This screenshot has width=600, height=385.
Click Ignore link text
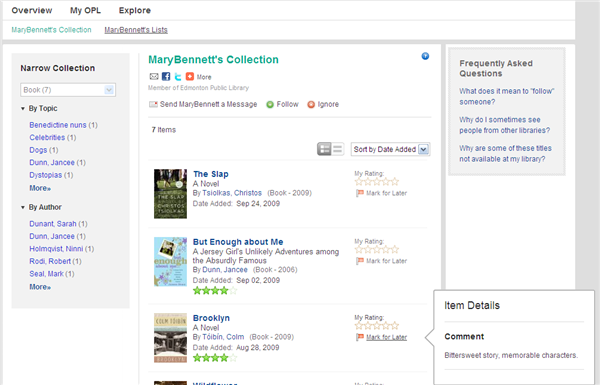click(328, 104)
